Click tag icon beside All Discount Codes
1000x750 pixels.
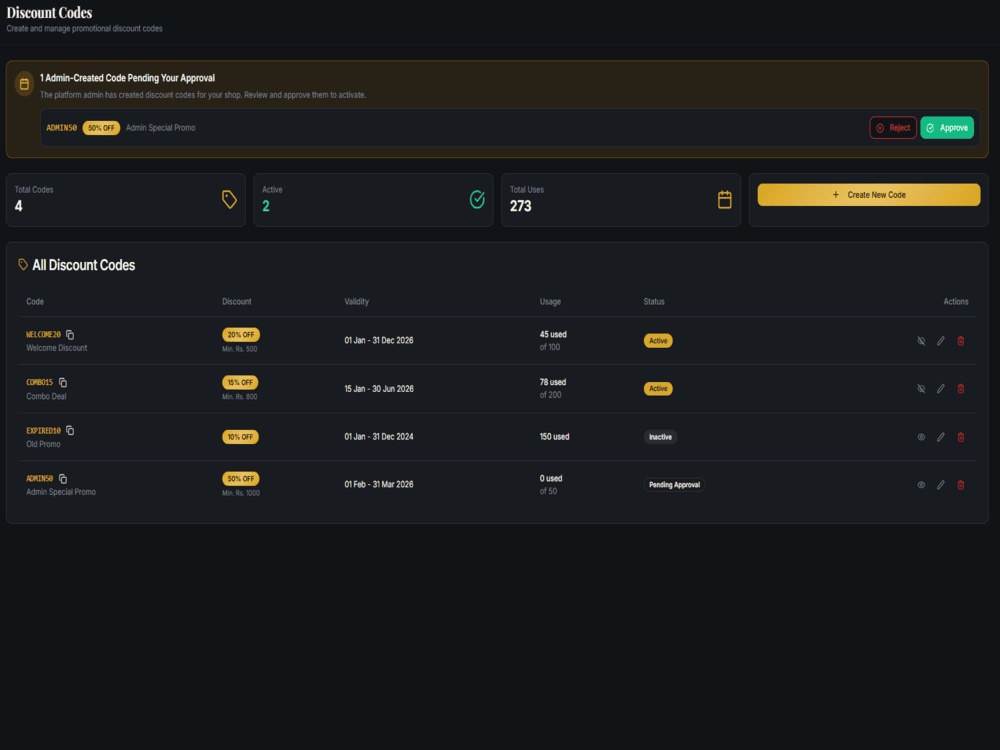(x=23, y=265)
